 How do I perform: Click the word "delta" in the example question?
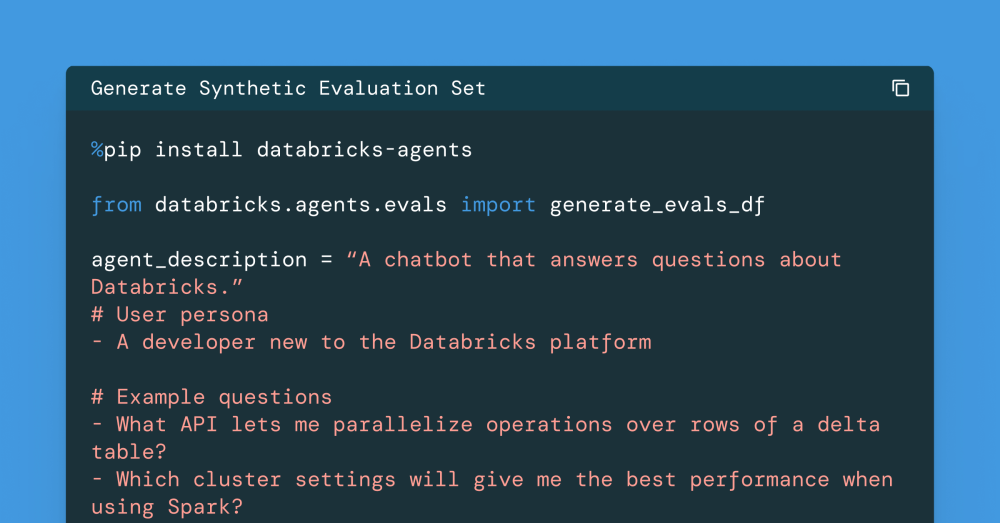click(x=848, y=425)
